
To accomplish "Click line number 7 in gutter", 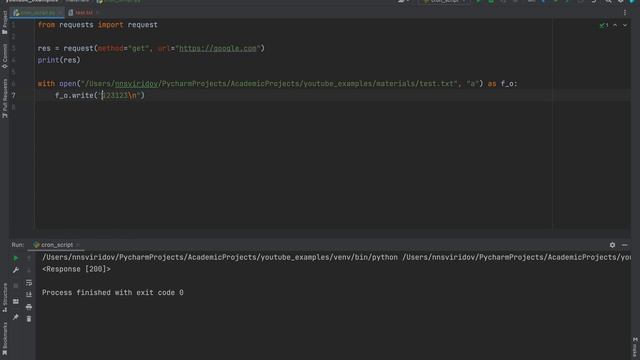I will [13, 96].
